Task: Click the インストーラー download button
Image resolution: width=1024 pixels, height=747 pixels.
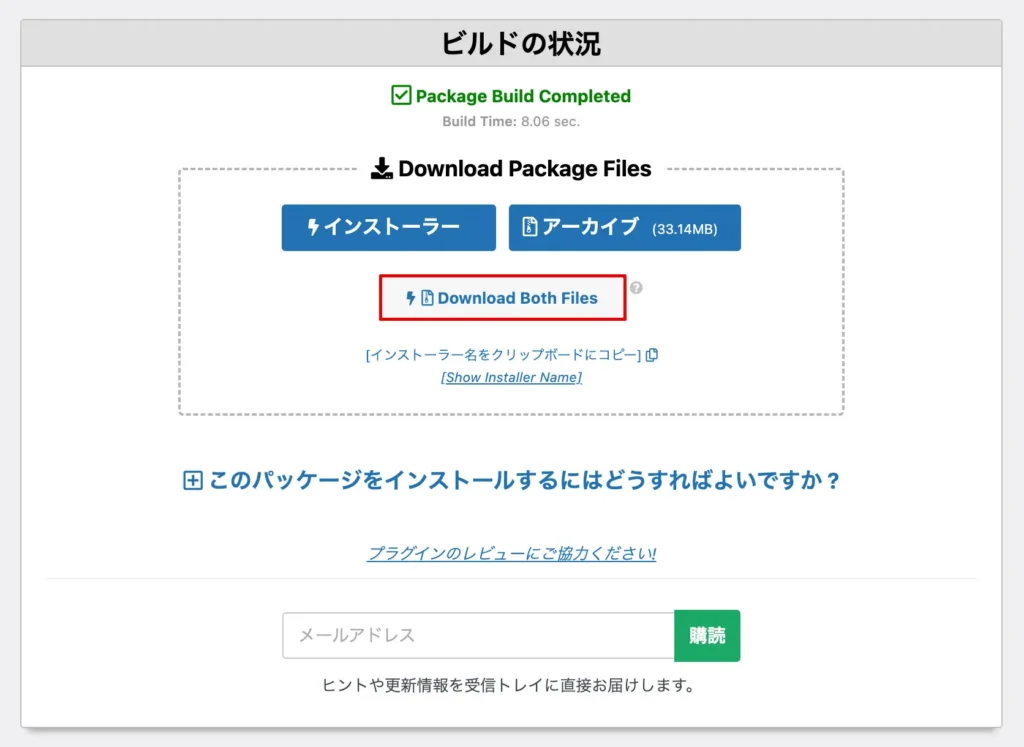Action: [x=389, y=227]
